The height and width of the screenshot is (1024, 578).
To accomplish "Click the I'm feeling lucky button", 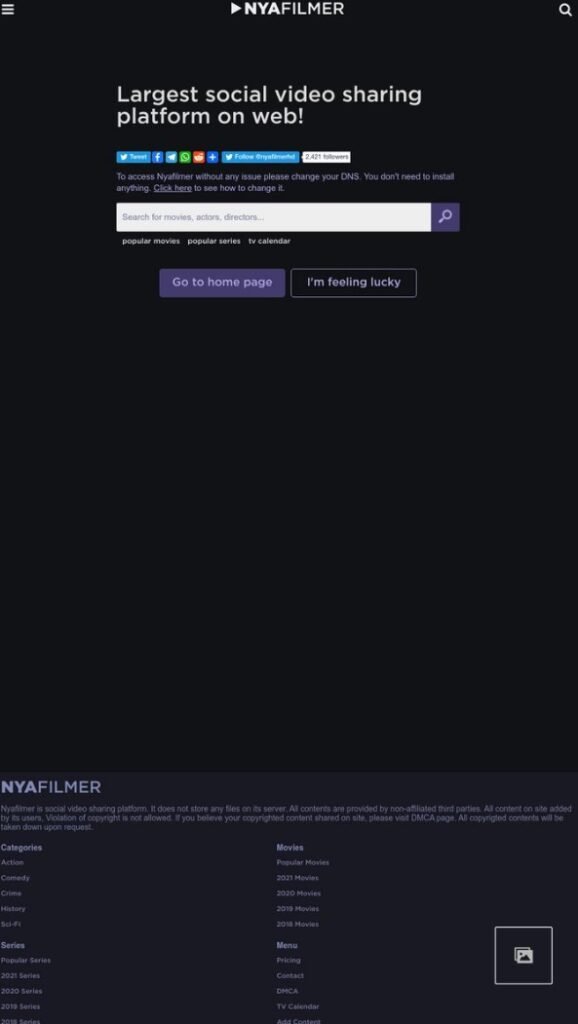I will click(353, 283).
